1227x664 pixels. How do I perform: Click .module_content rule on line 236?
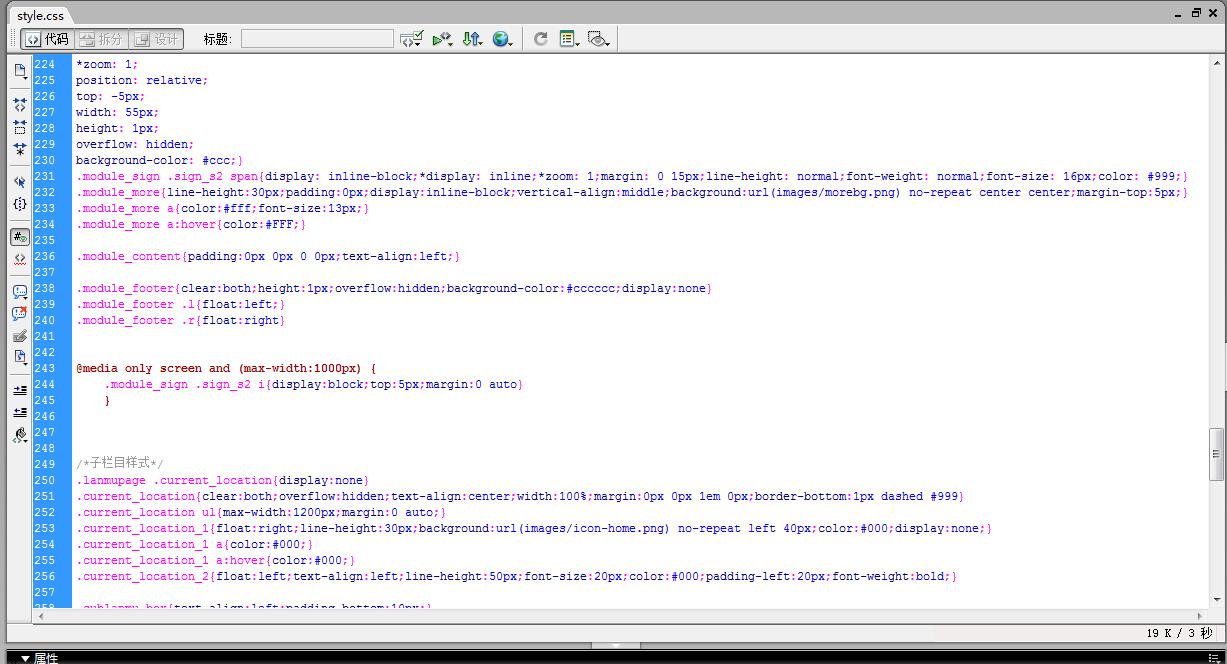[268, 256]
